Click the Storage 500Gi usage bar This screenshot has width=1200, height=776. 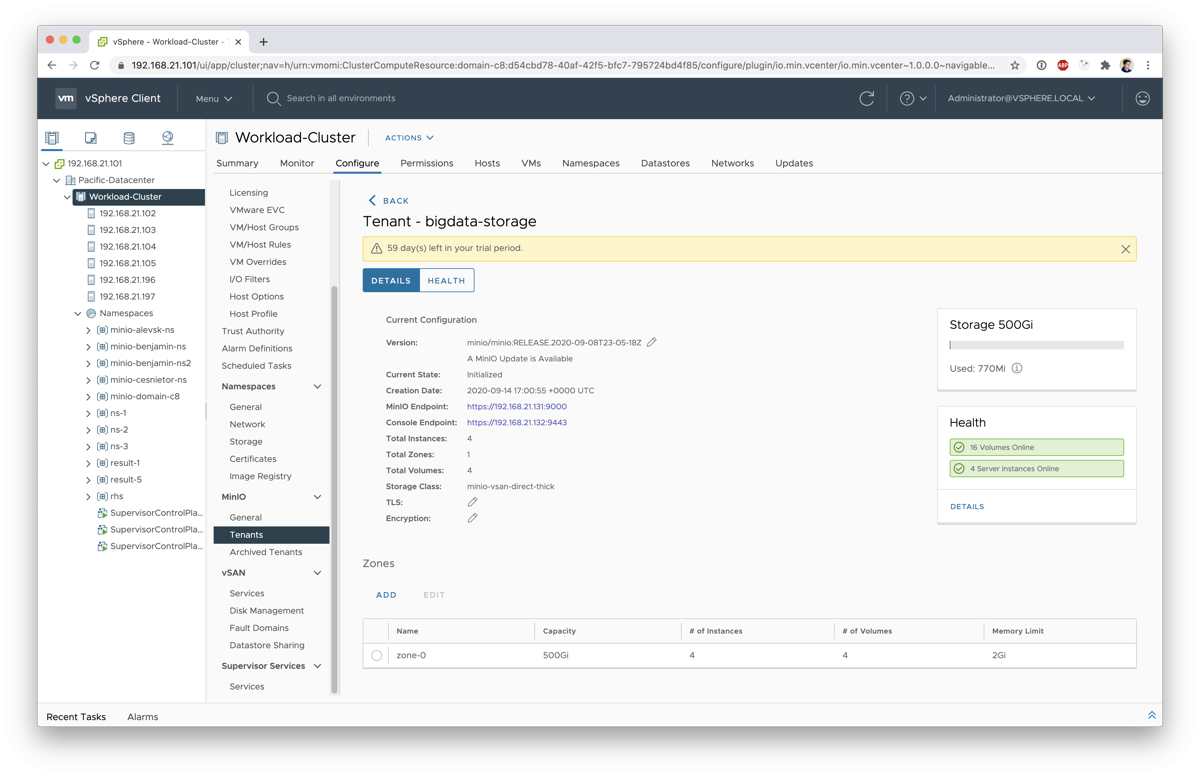(x=1036, y=345)
